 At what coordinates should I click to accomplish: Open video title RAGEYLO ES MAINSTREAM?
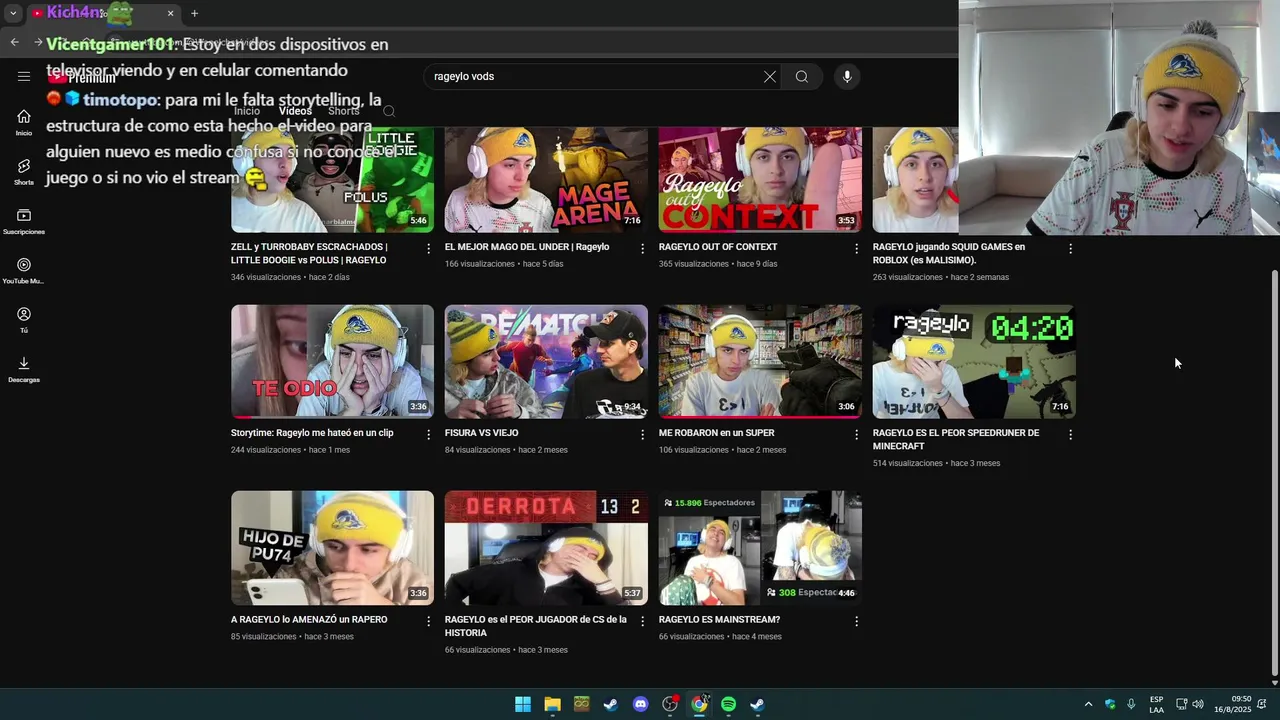click(x=719, y=620)
